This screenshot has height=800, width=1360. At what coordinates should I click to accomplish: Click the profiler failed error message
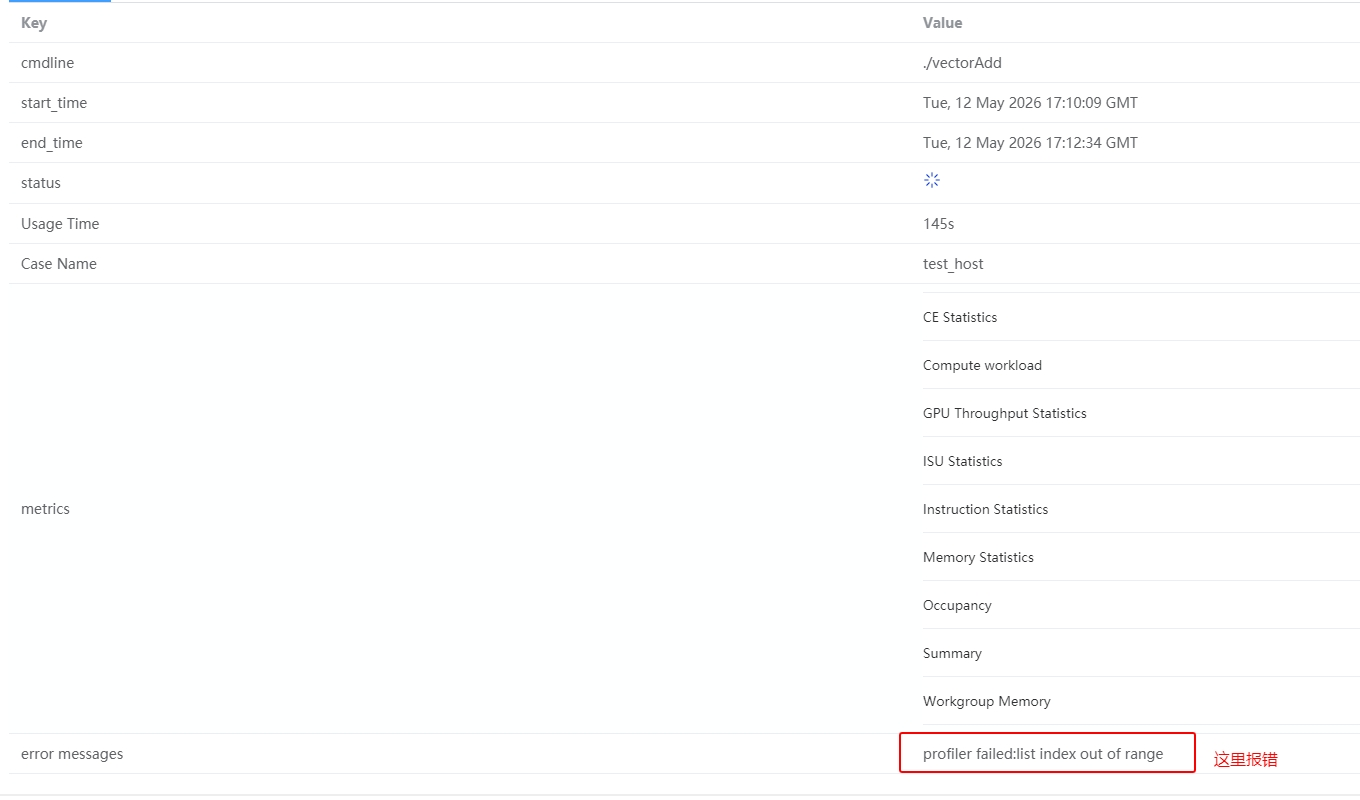pyautogui.click(x=1043, y=754)
